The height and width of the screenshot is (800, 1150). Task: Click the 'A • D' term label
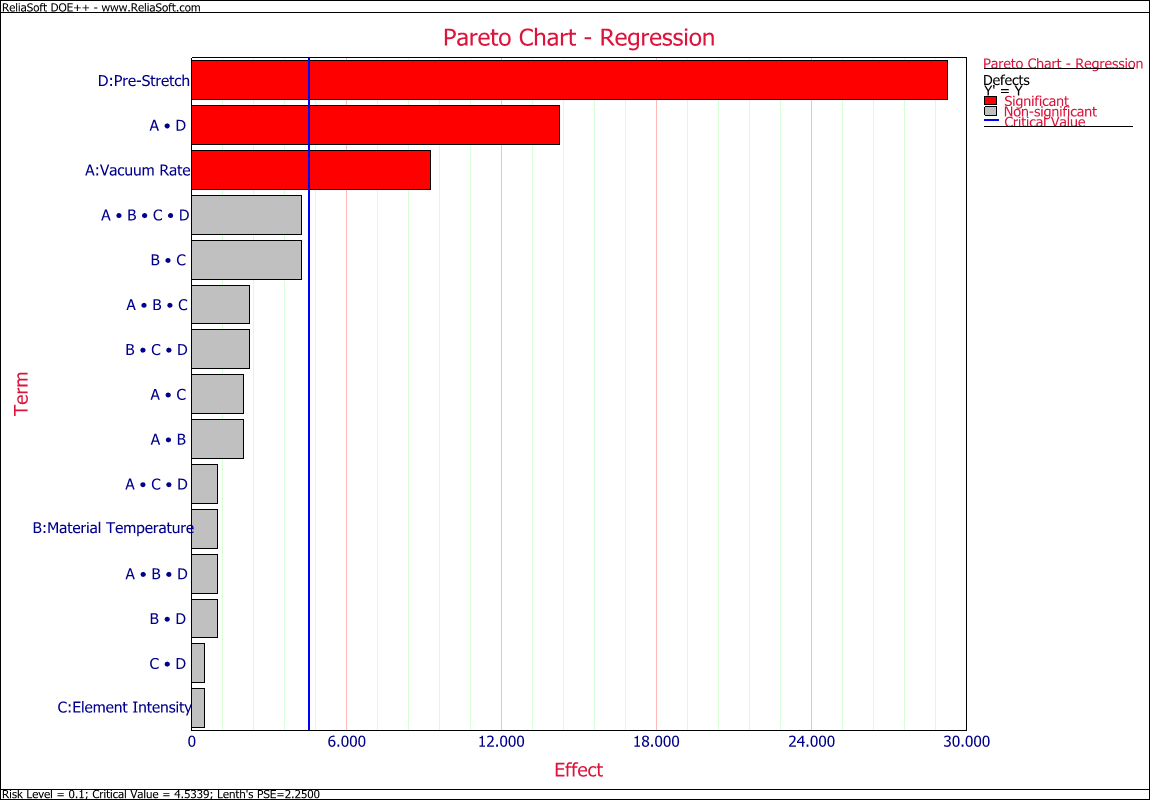pyautogui.click(x=168, y=125)
